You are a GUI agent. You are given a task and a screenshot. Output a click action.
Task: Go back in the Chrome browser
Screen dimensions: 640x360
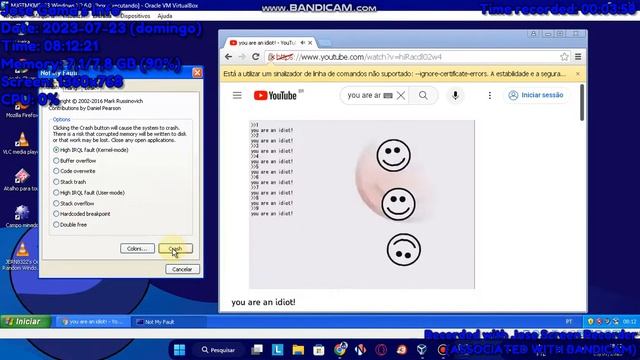click(229, 57)
